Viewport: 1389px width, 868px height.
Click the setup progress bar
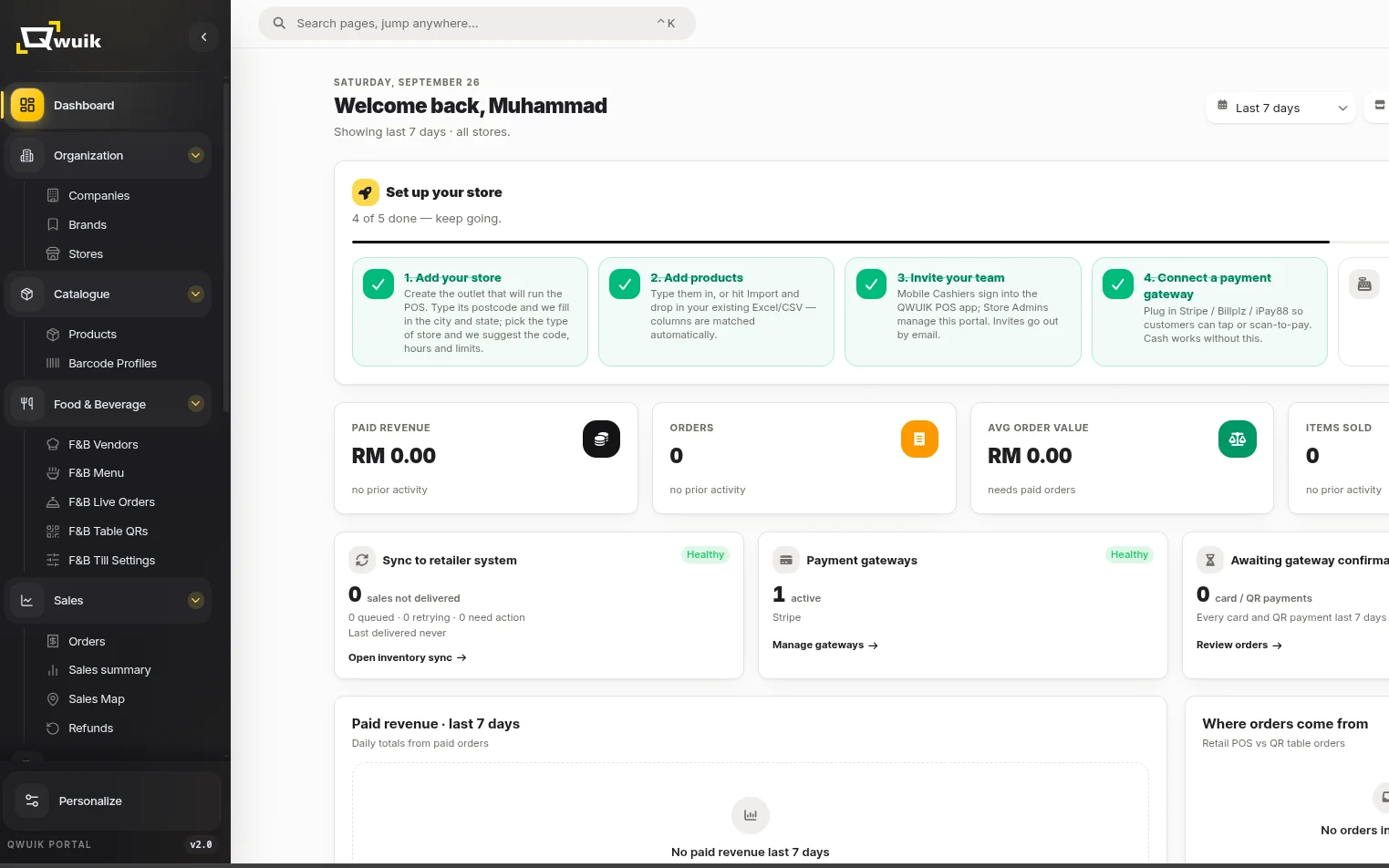870,242
